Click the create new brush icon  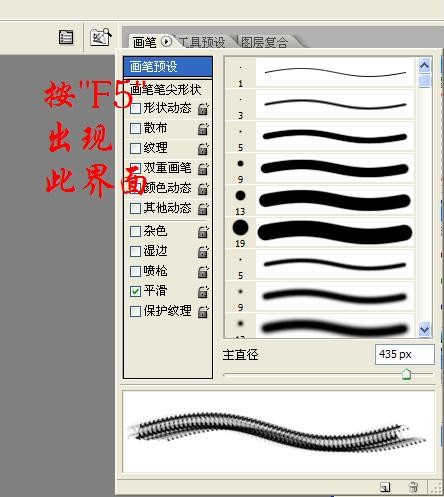pos(385,487)
